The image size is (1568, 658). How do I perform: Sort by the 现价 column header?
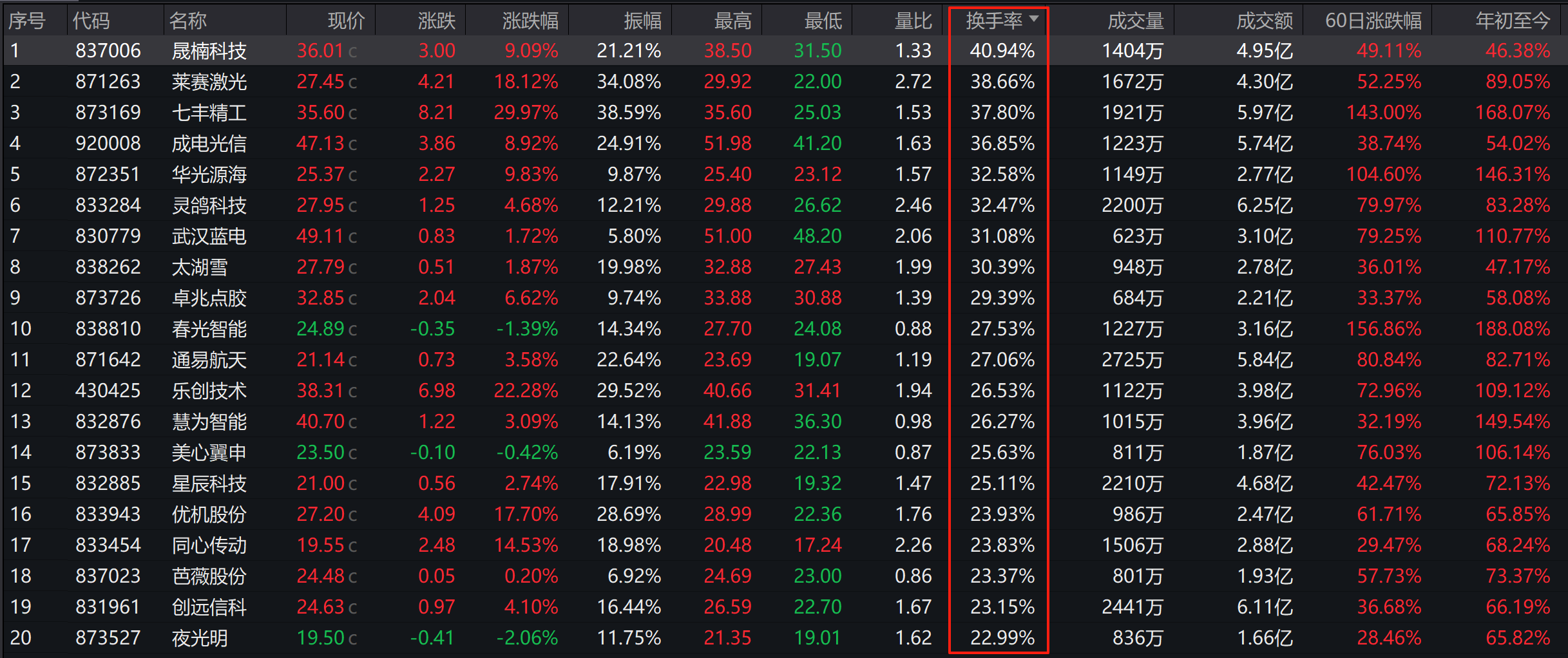click(x=347, y=21)
